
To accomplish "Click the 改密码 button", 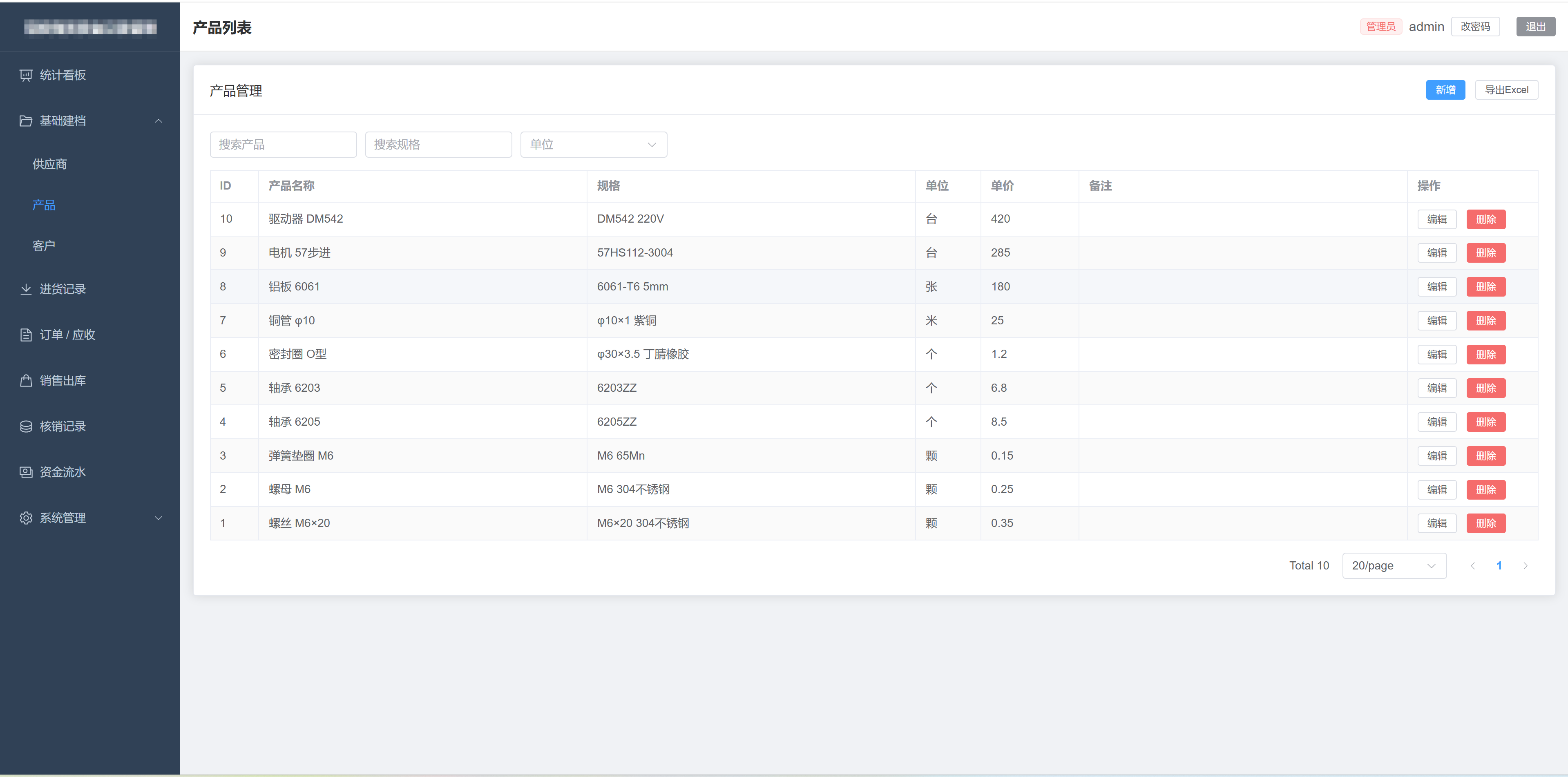I will point(1475,26).
